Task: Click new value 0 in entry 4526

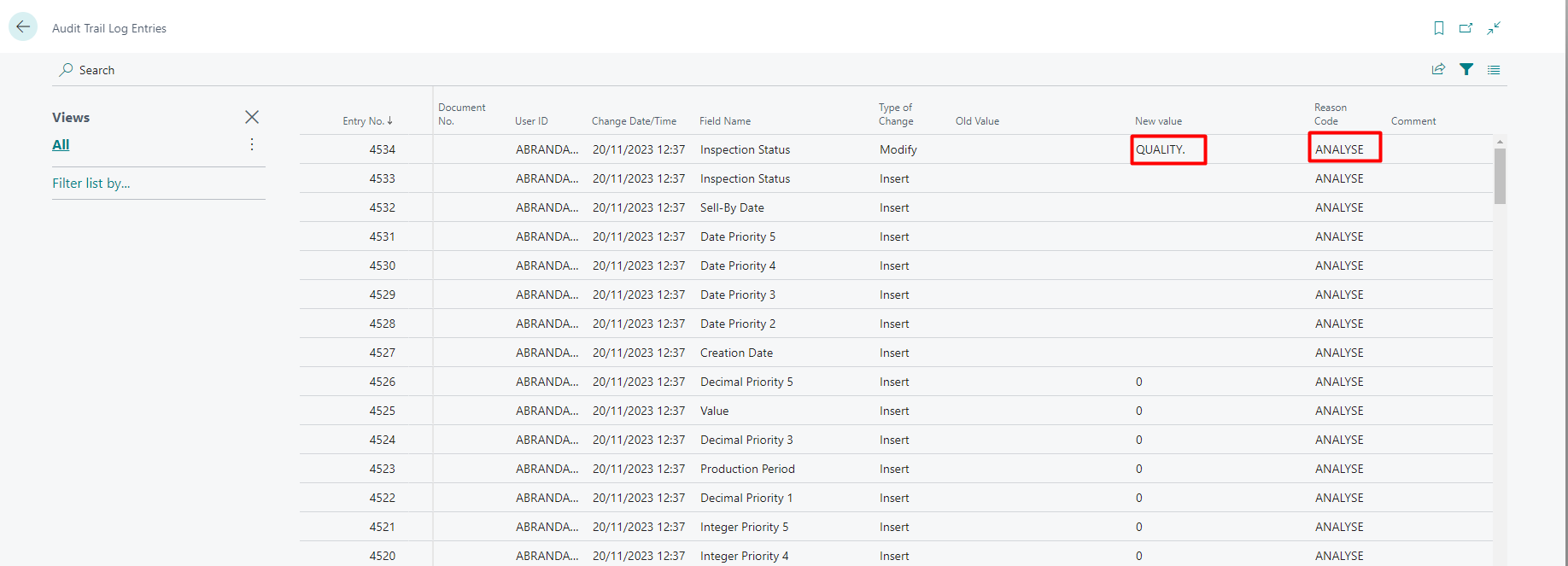Action: pos(1138,382)
